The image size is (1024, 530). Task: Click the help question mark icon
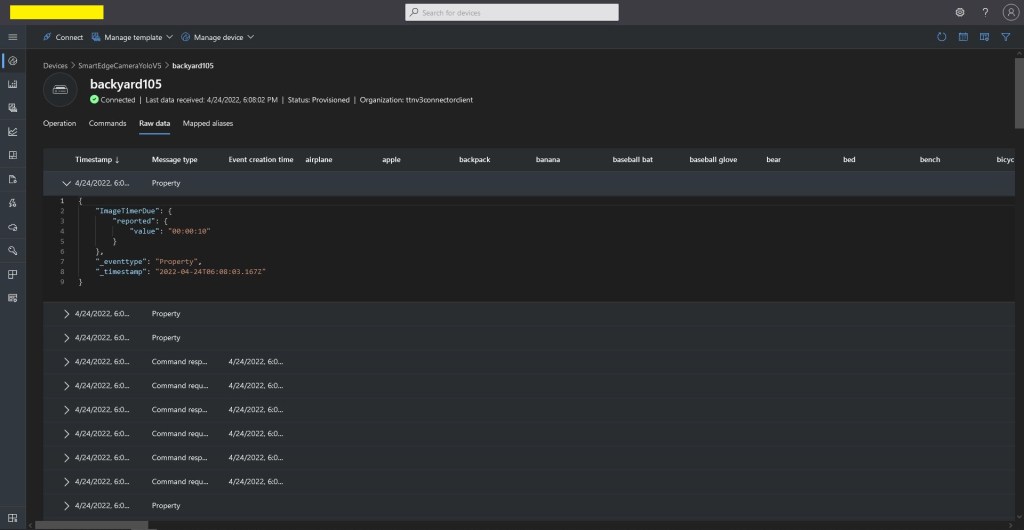(x=985, y=12)
